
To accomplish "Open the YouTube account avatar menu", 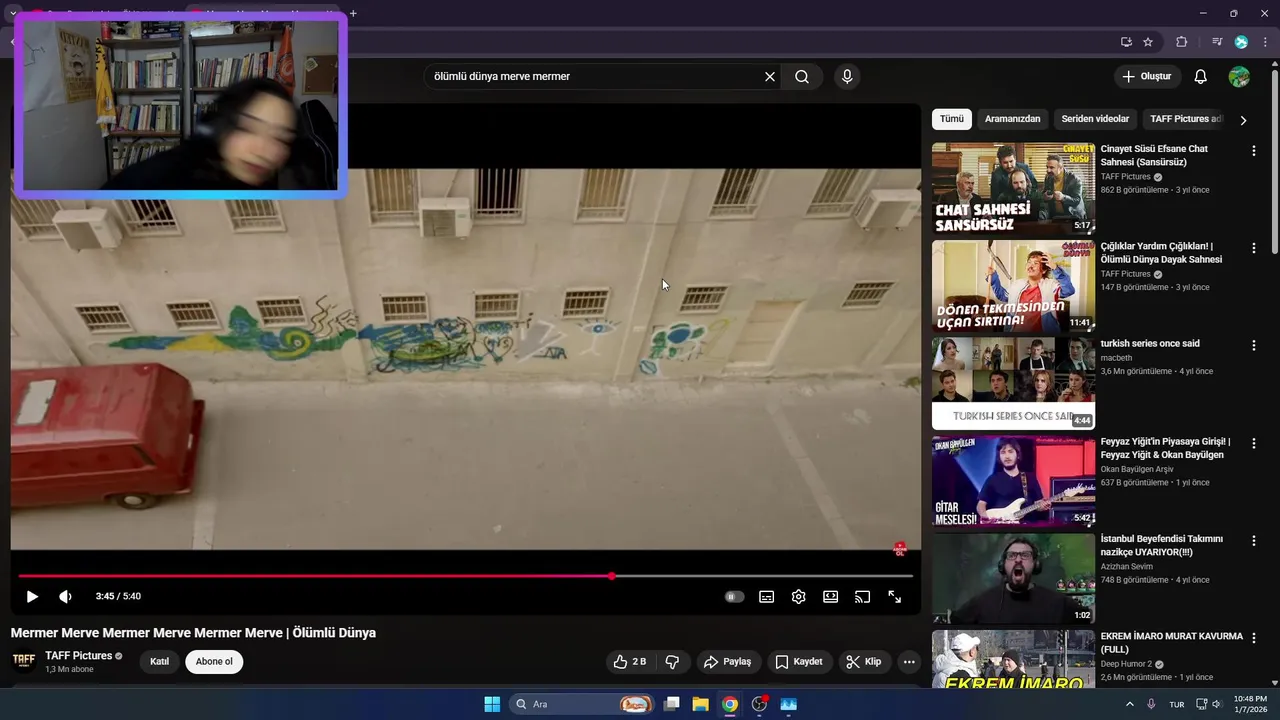I will (x=1239, y=77).
